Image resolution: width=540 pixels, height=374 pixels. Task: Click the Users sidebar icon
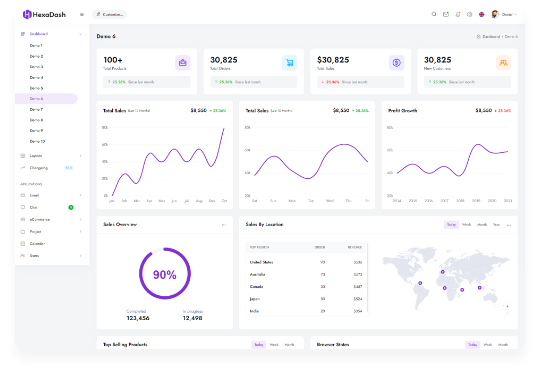click(23, 256)
